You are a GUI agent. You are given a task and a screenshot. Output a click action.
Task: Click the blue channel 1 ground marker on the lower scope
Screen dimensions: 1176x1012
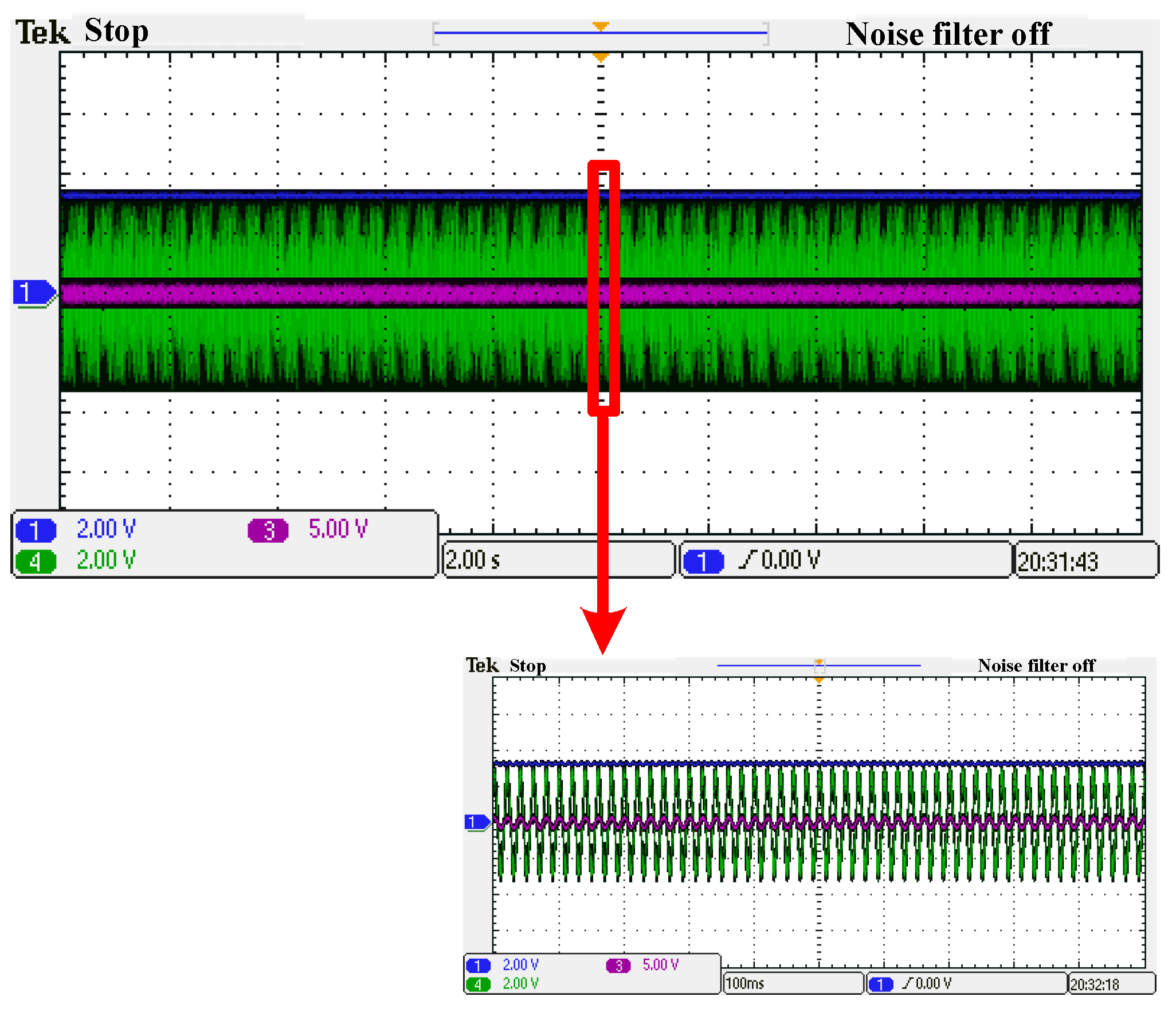[476, 822]
